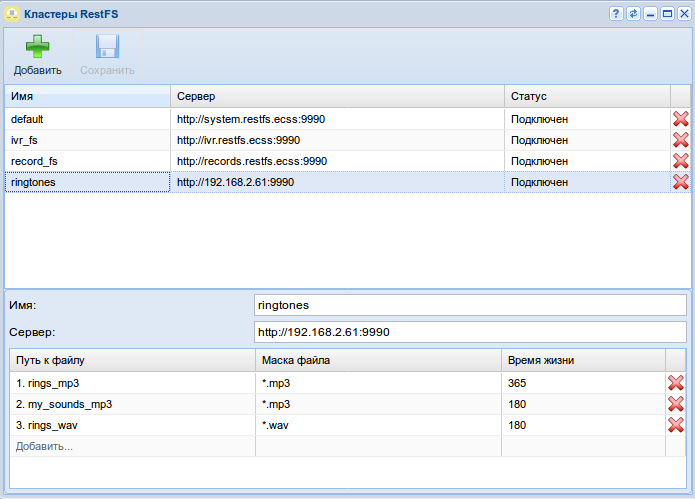This screenshot has height=499, width=695.
Task: Delete the record_fs cluster entry
Action: [x=681, y=161]
